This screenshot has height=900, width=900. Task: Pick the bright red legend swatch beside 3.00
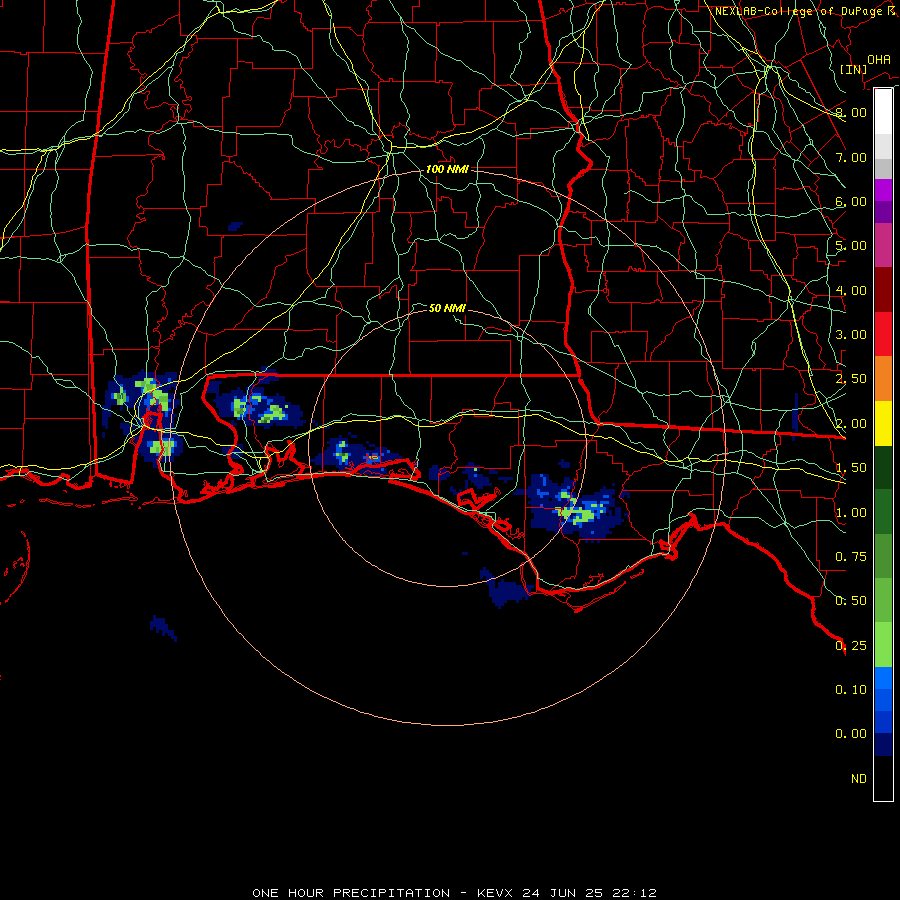(883, 334)
